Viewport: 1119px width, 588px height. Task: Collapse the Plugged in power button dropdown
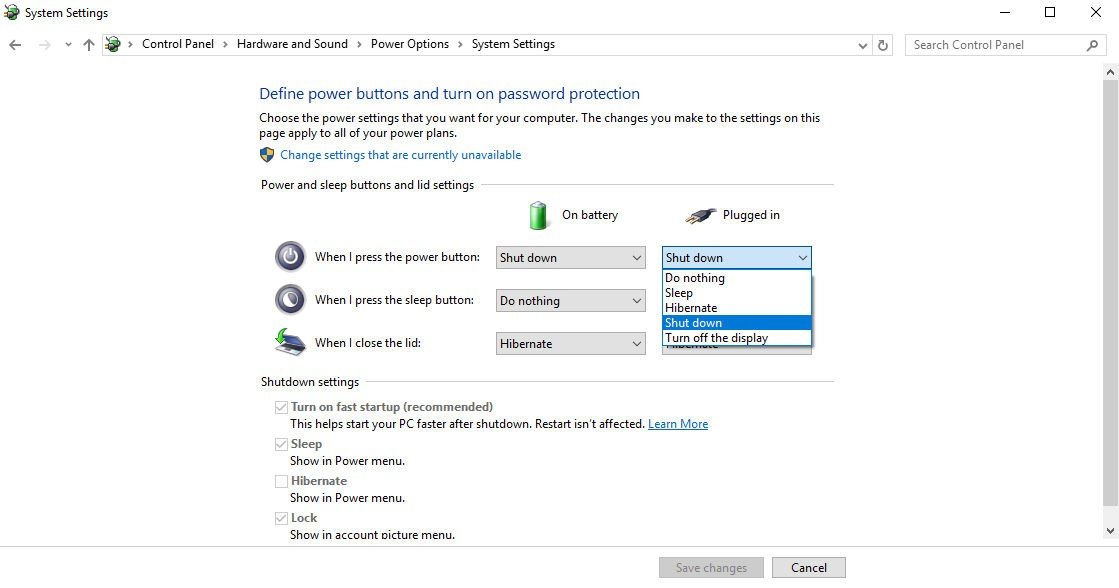(736, 258)
